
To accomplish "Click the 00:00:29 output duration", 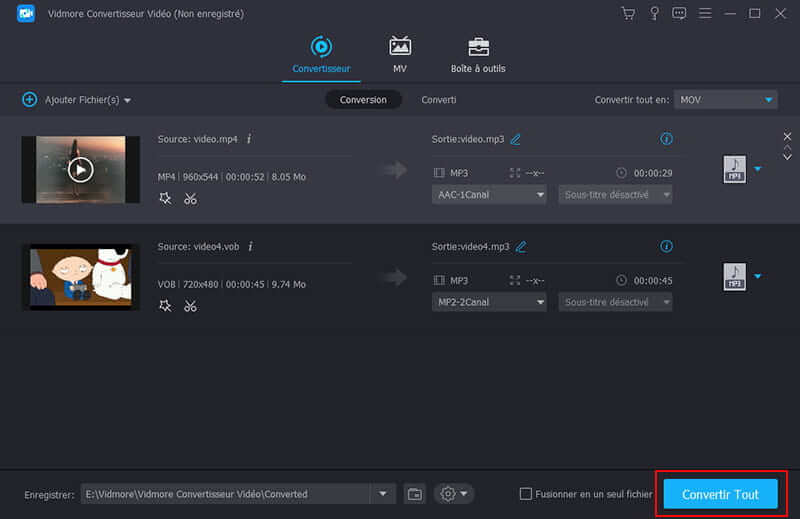I will 653,173.
